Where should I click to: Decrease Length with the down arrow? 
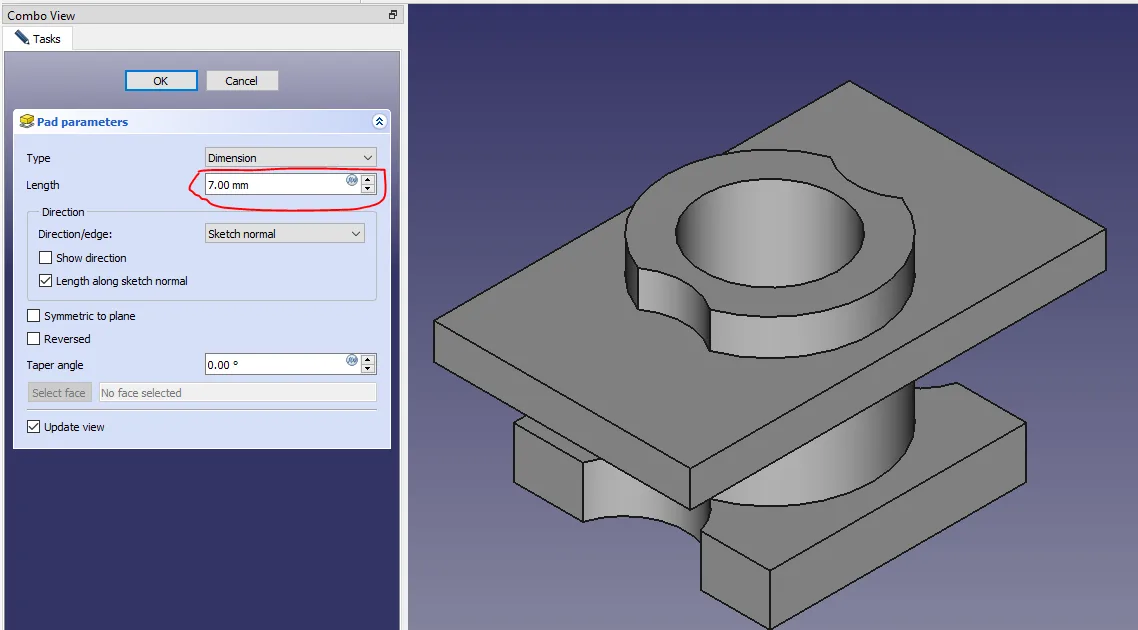(x=368, y=189)
